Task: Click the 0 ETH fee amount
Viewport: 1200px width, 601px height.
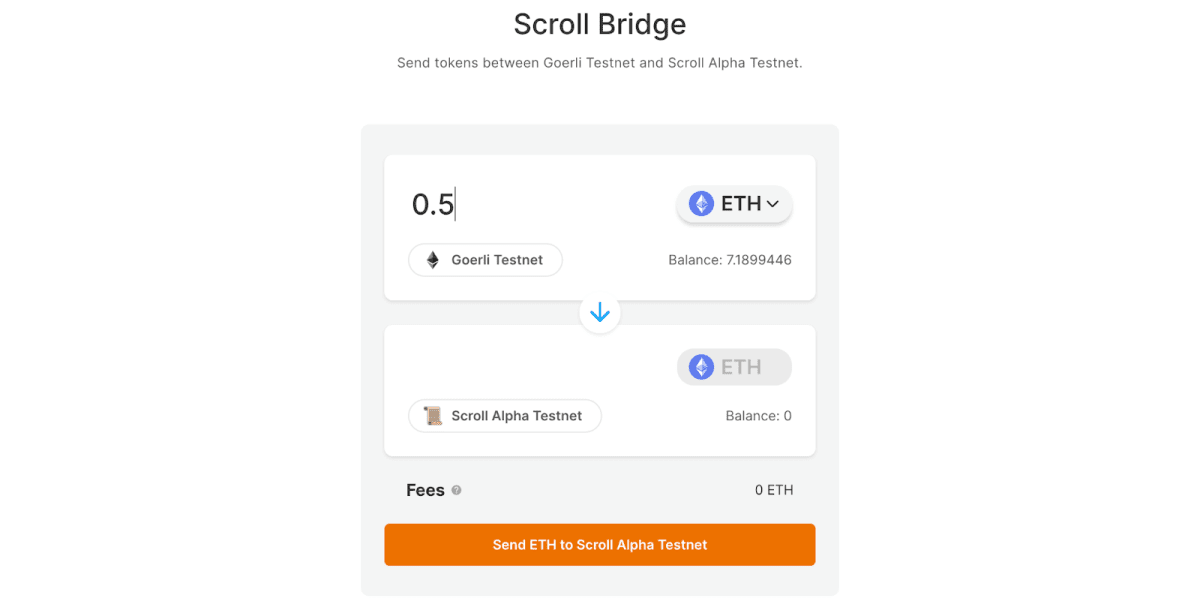Action: [774, 490]
